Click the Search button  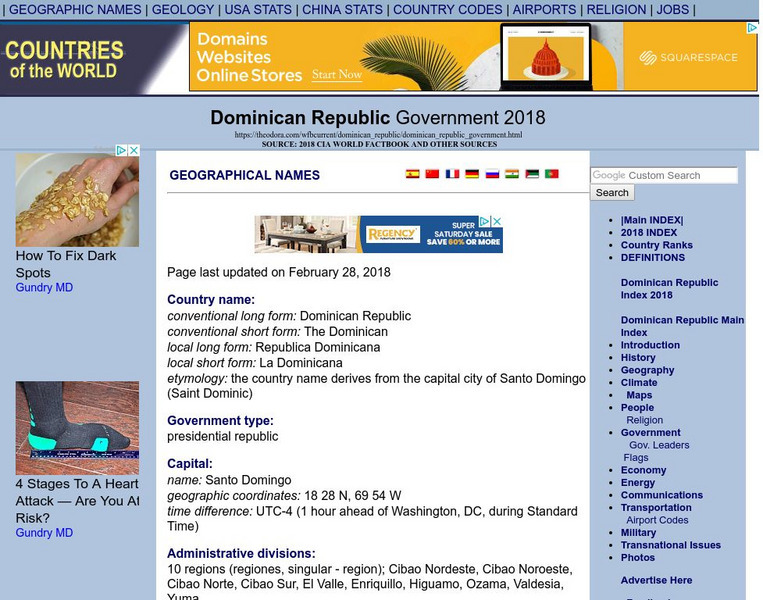click(x=612, y=193)
